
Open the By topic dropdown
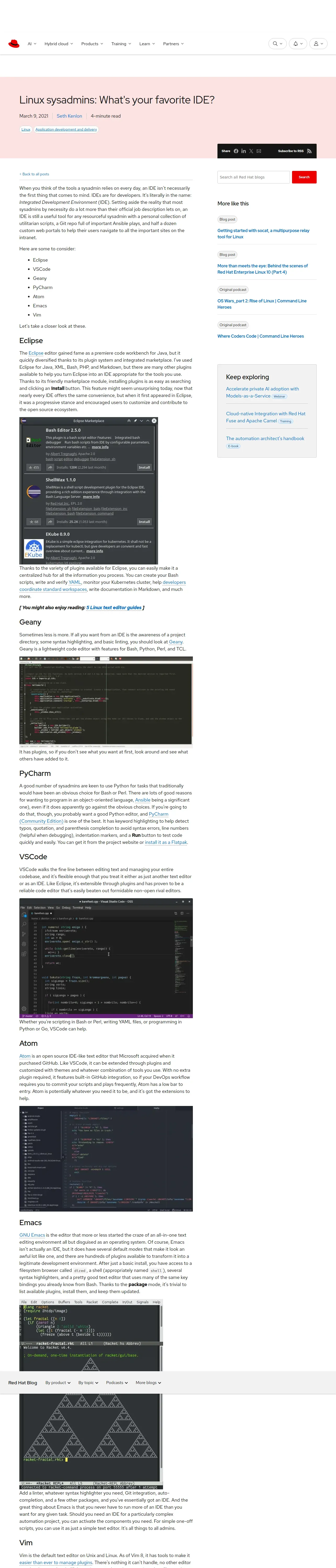pyautogui.click(x=88, y=1382)
